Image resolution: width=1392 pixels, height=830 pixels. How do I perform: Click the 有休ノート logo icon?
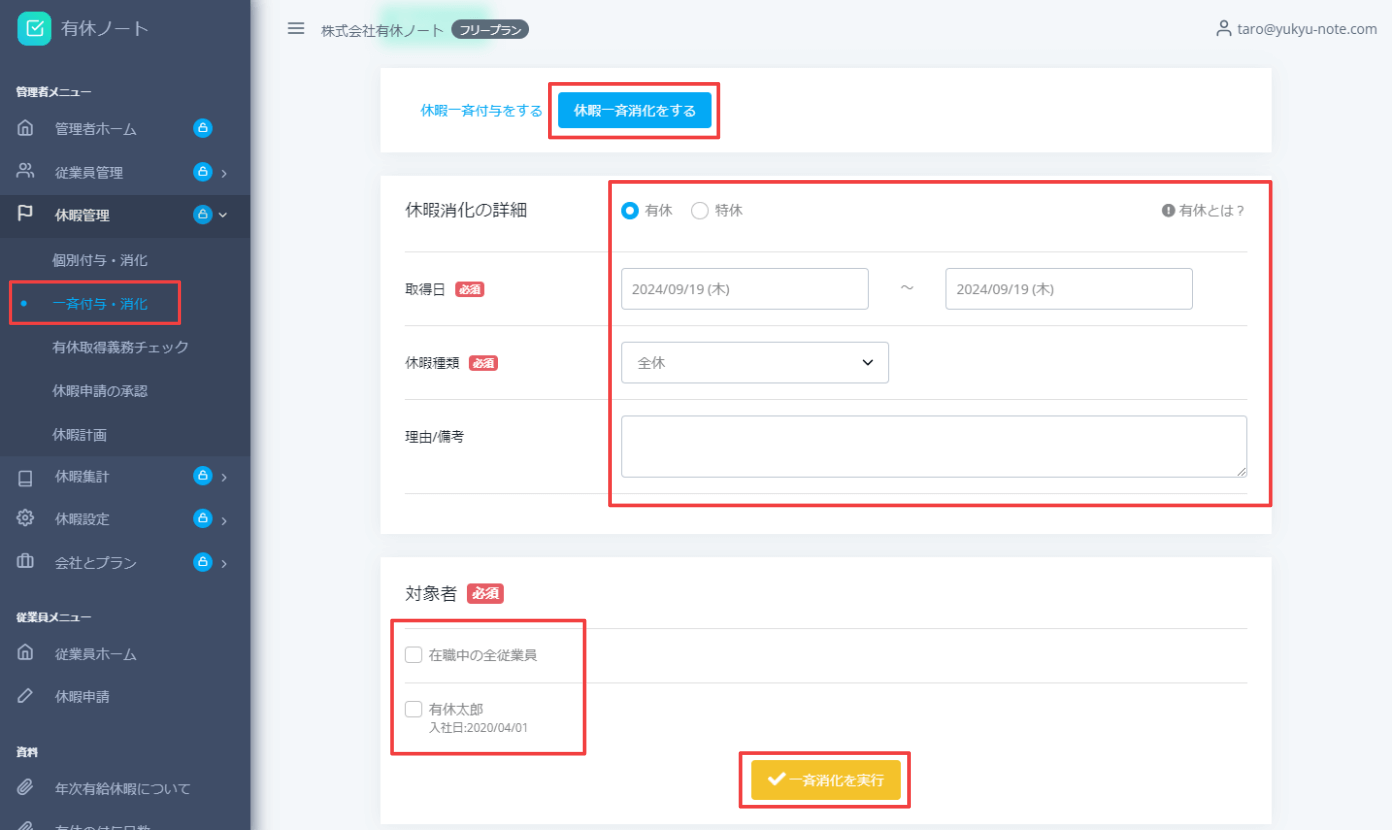(x=34, y=28)
